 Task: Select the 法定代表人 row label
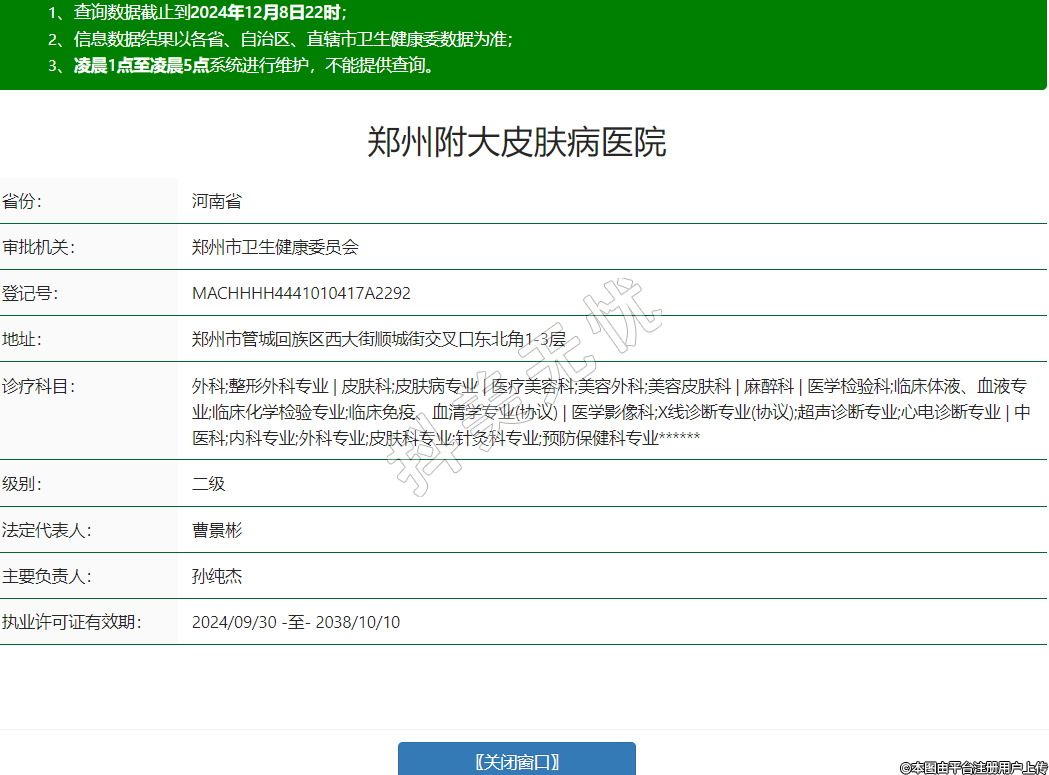coord(47,530)
